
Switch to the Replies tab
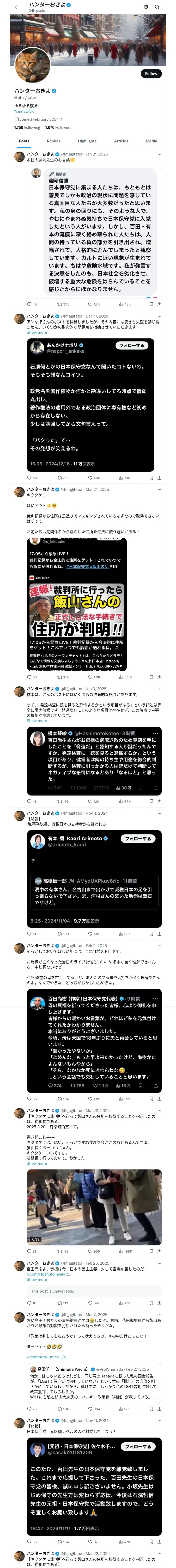click(x=53, y=141)
